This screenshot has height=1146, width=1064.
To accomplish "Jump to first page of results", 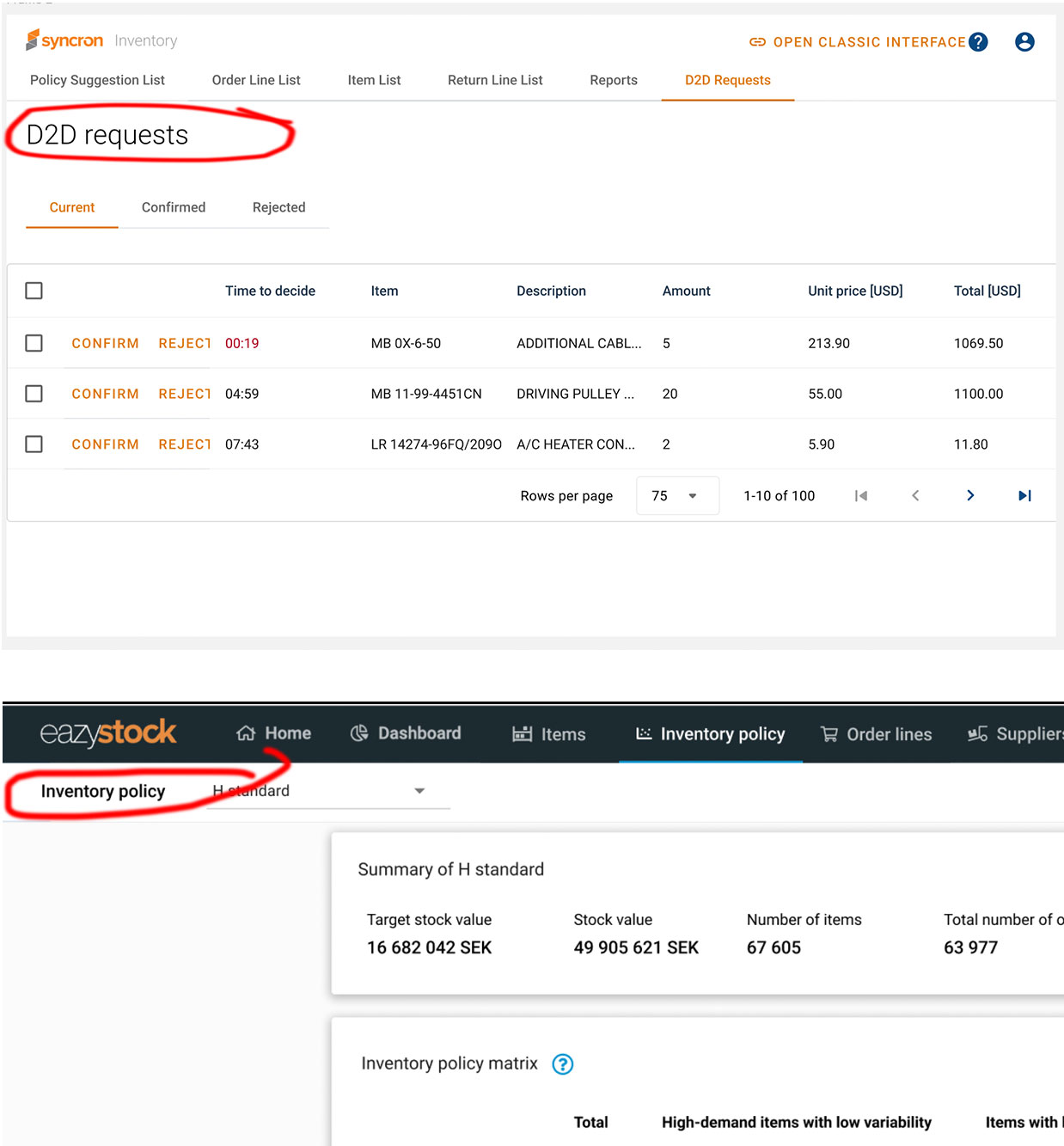I will click(x=860, y=495).
